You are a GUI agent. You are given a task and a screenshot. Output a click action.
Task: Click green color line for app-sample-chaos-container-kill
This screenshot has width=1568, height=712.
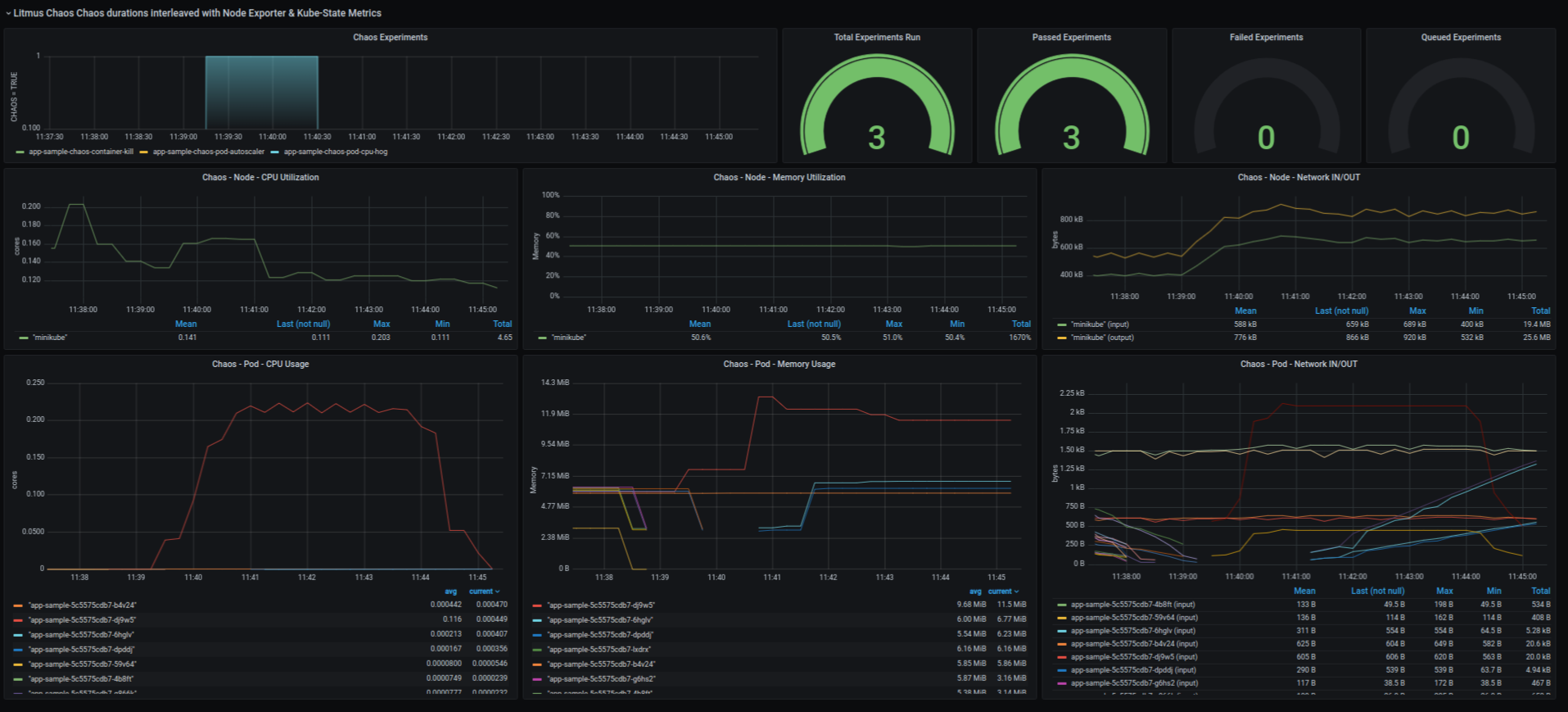(20, 152)
